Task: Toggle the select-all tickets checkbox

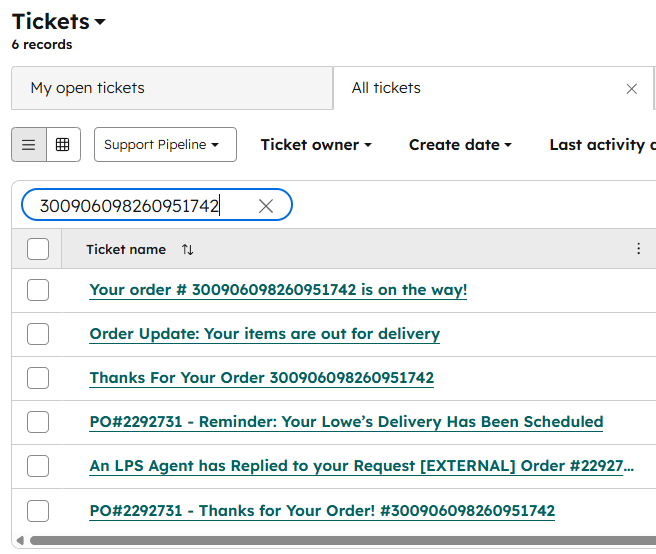Action: click(38, 249)
